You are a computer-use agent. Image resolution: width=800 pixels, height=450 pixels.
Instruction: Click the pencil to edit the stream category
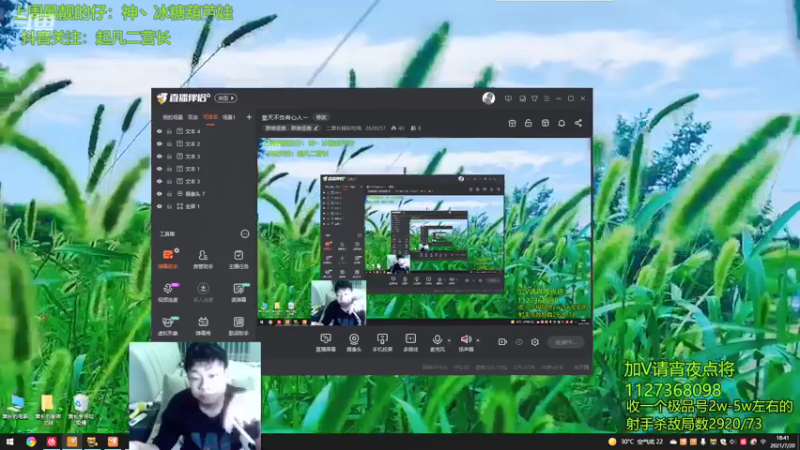tap(316, 129)
